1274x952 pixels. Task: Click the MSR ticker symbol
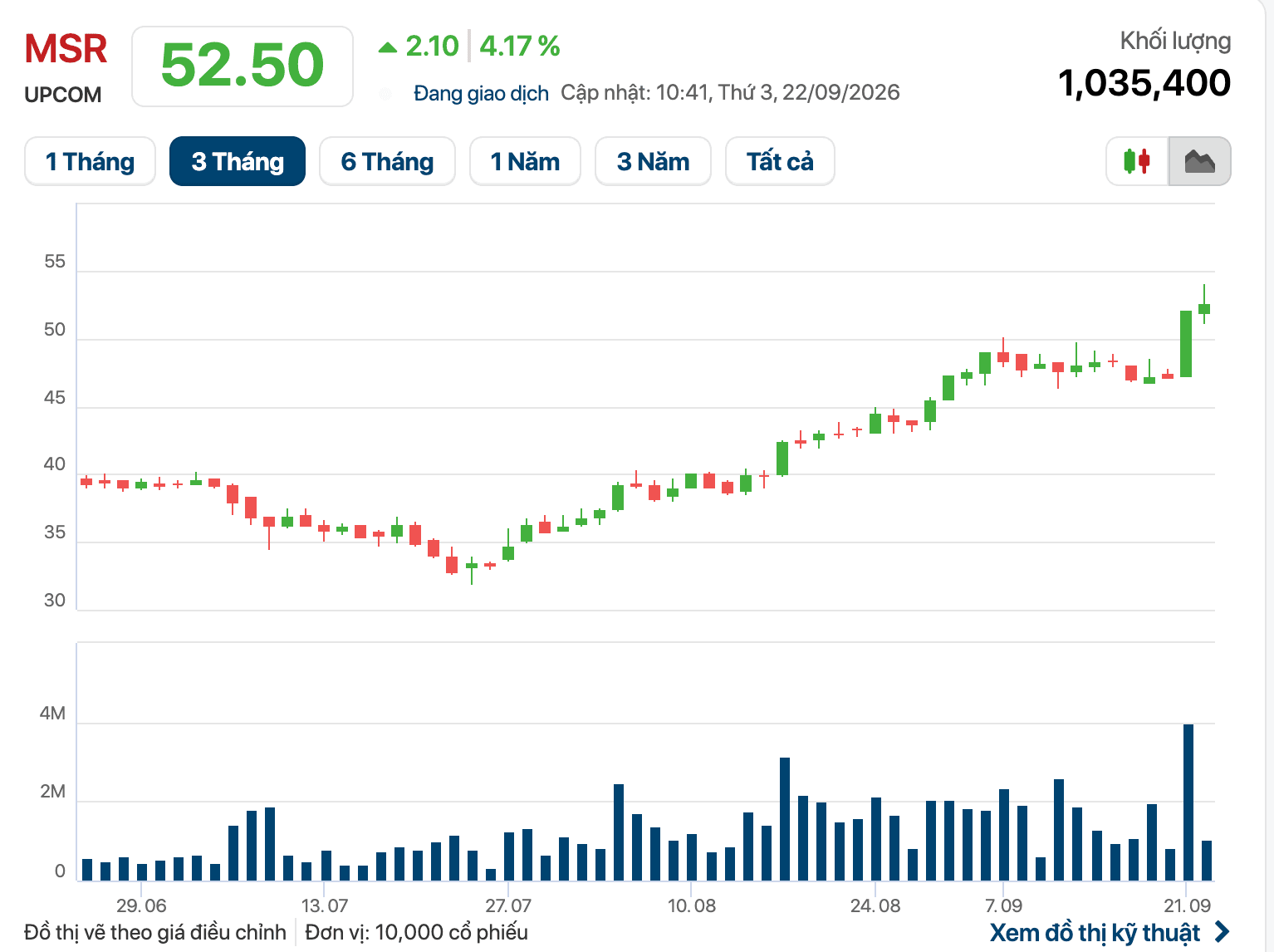66,50
